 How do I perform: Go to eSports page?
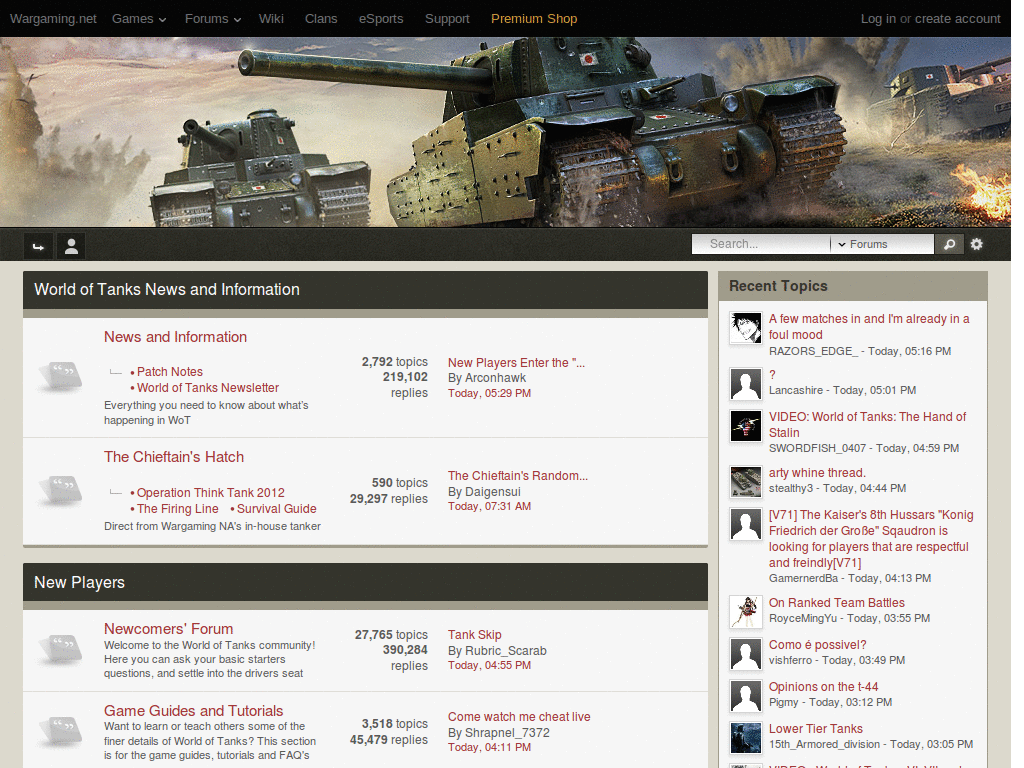[381, 19]
